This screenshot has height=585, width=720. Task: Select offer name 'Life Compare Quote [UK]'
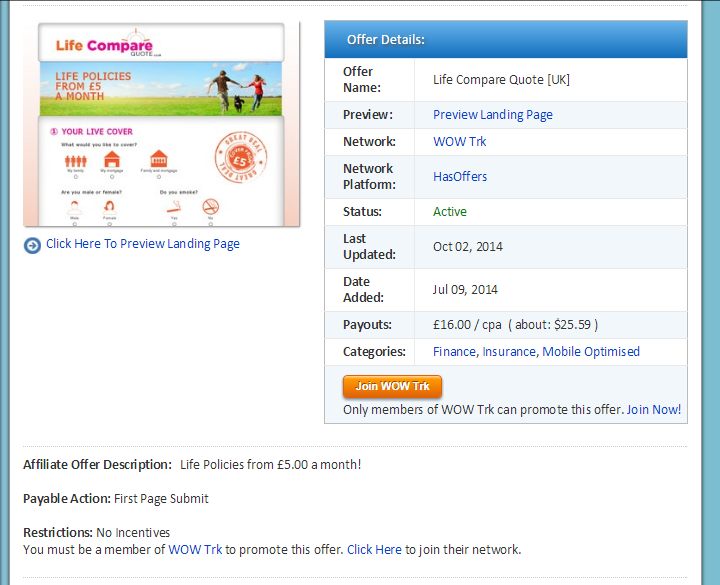pos(501,80)
